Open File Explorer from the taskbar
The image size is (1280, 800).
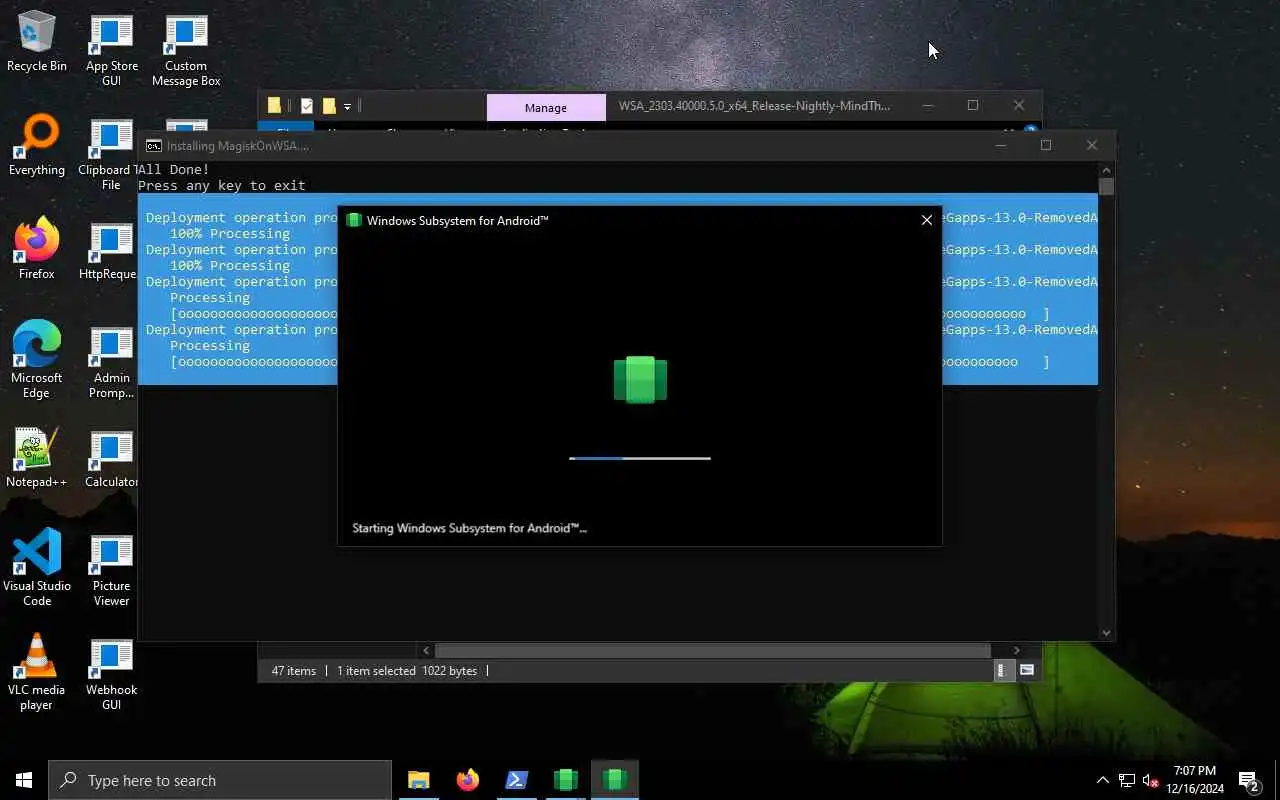point(418,780)
